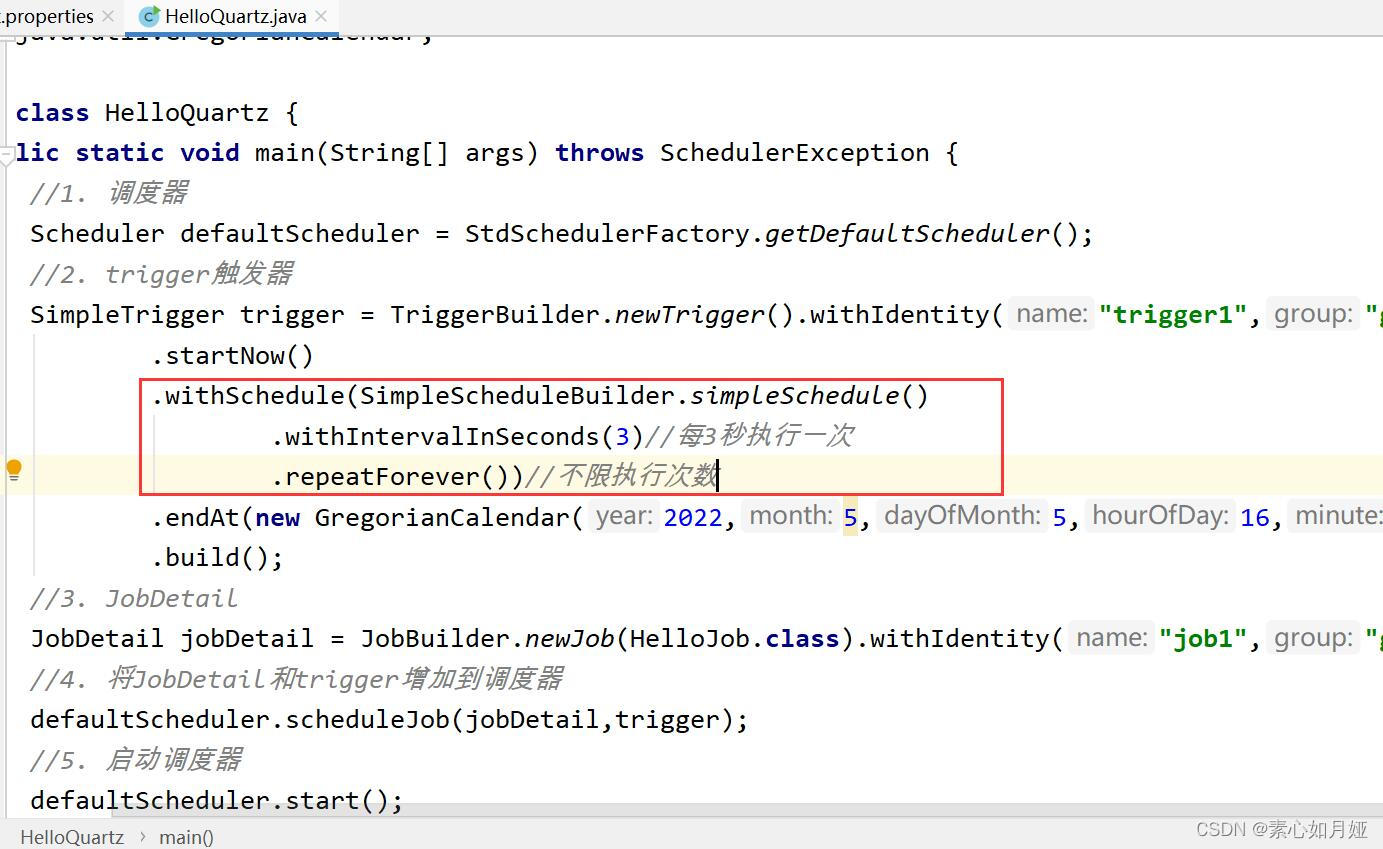Select HelloQuartz in the breadcrumb bar
This screenshot has width=1383, height=849.
tap(72, 837)
